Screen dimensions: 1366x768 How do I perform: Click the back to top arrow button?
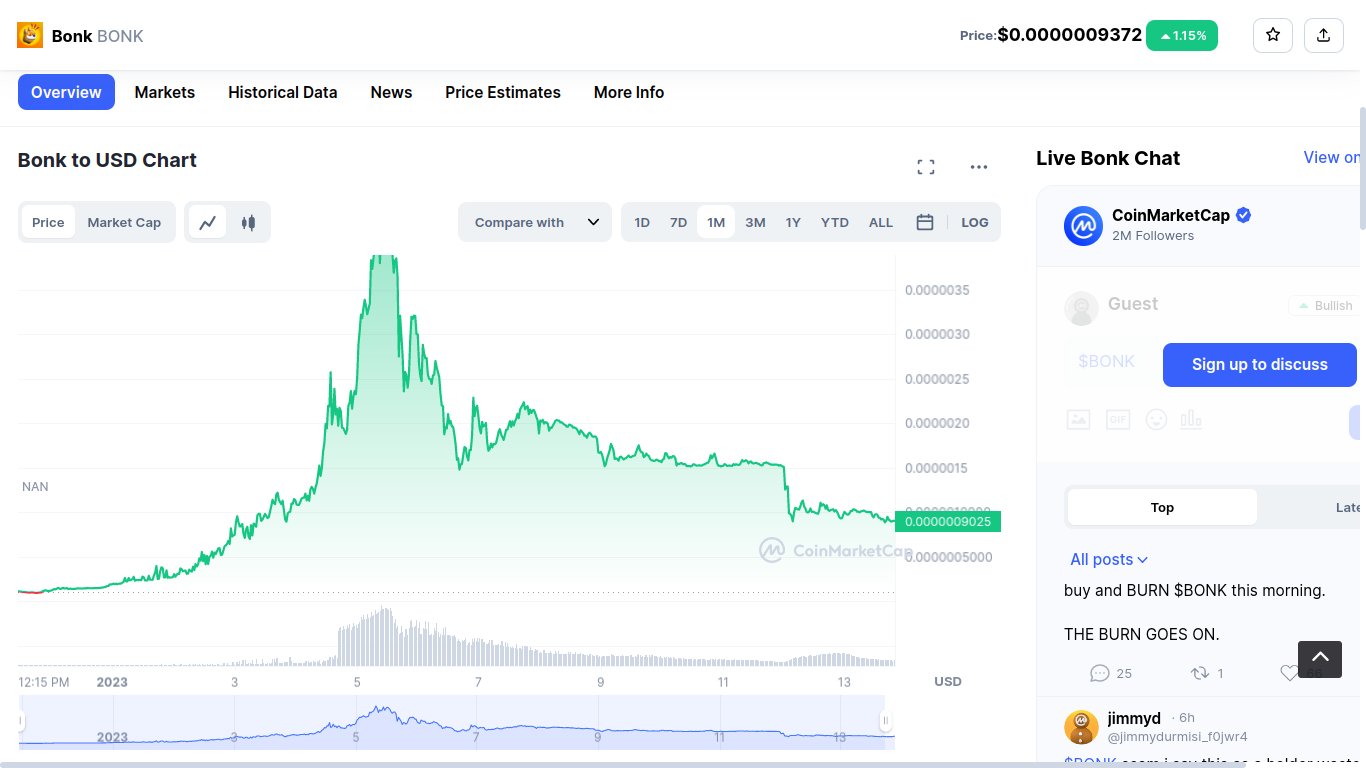[1320, 659]
